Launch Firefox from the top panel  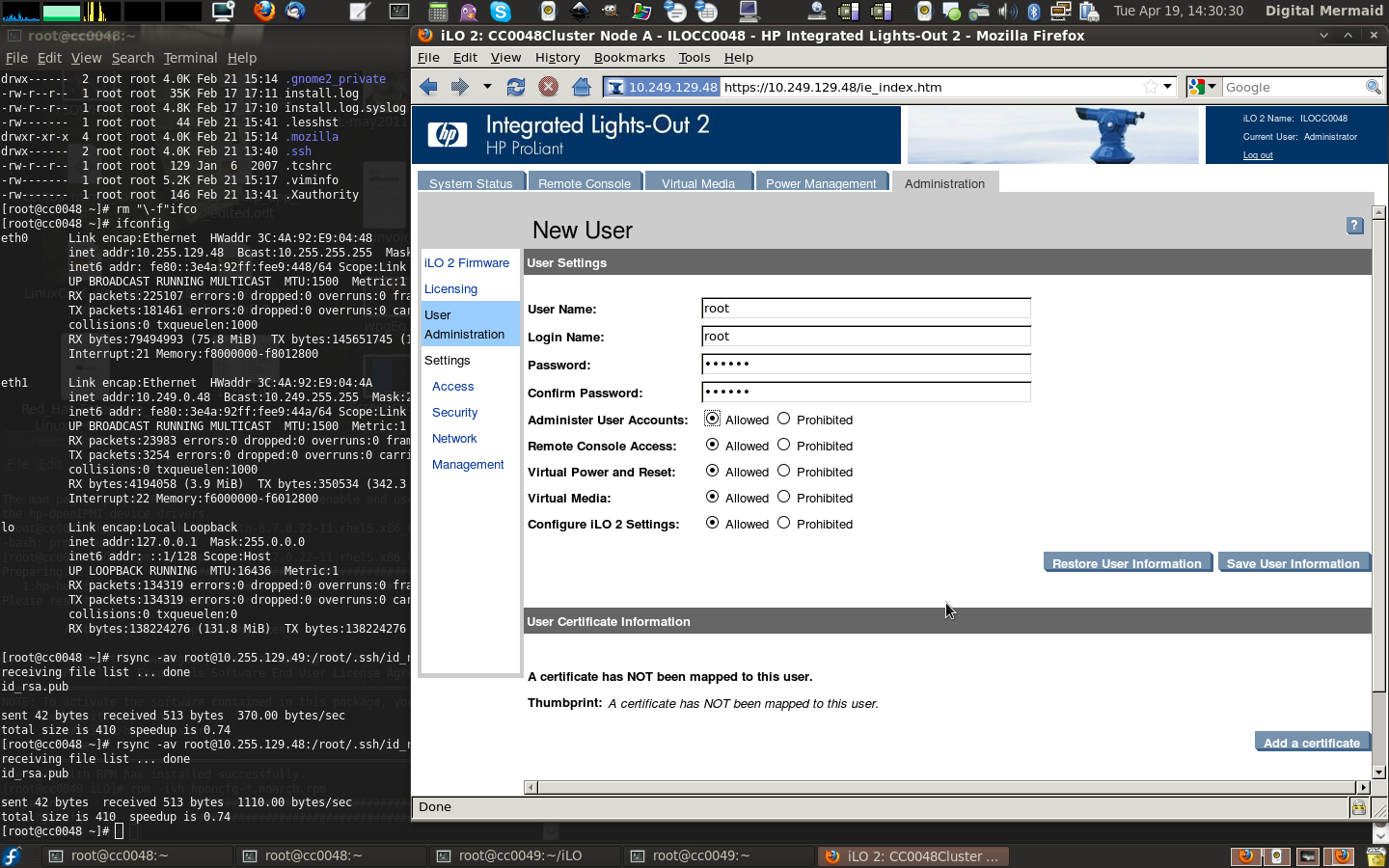264,12
